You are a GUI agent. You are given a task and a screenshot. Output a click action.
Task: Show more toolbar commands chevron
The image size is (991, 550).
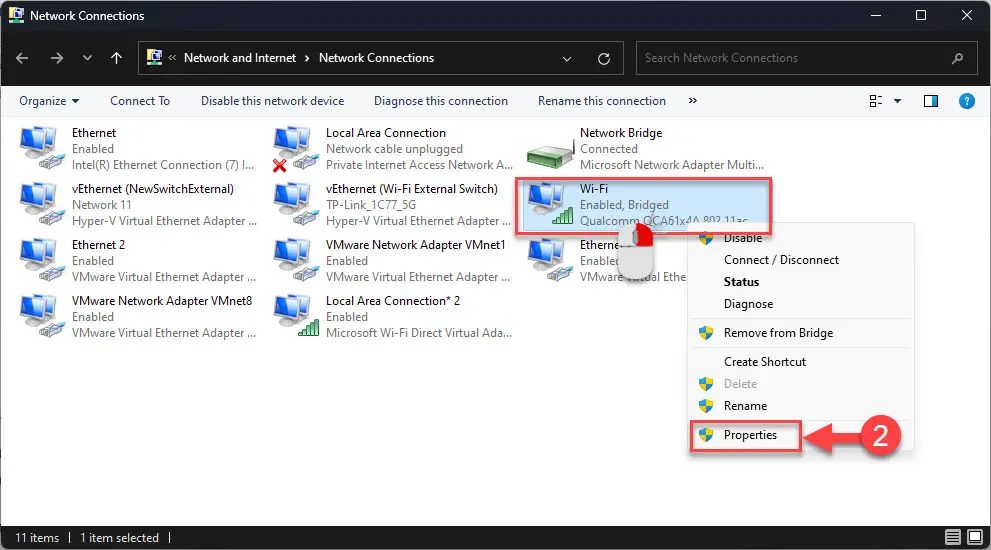tap(692, 101)
